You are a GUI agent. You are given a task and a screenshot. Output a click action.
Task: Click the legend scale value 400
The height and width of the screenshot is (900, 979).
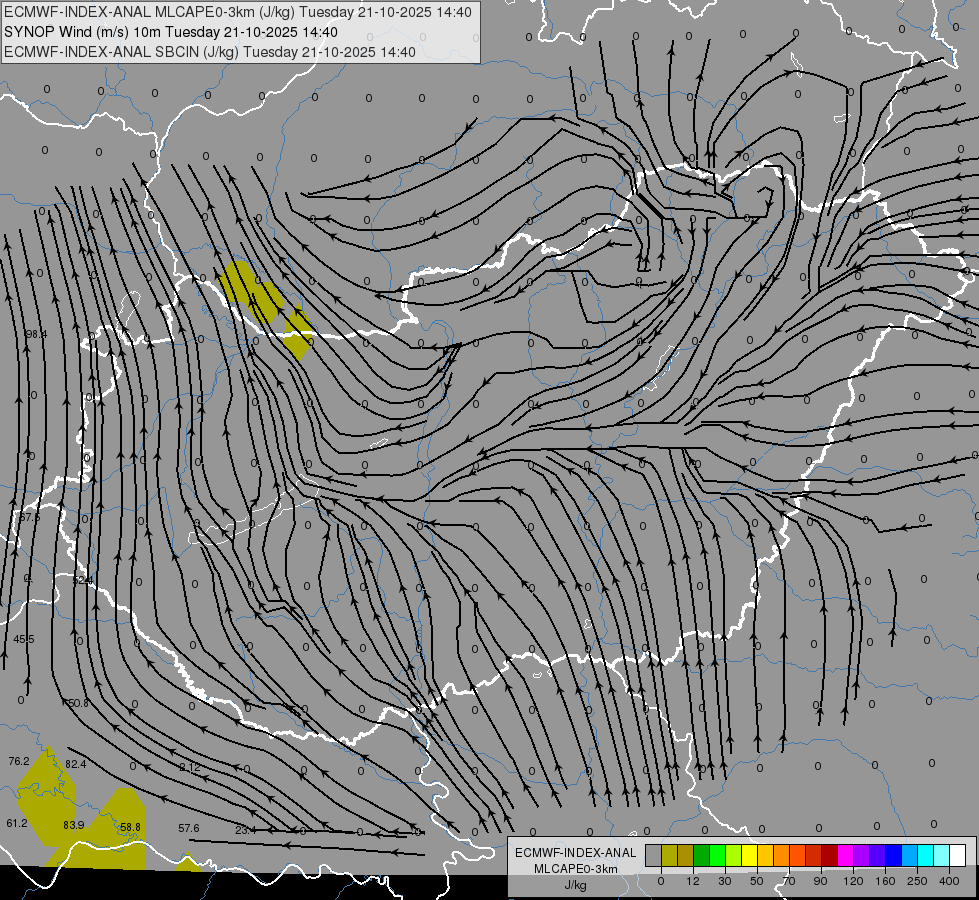click(949, 881)
